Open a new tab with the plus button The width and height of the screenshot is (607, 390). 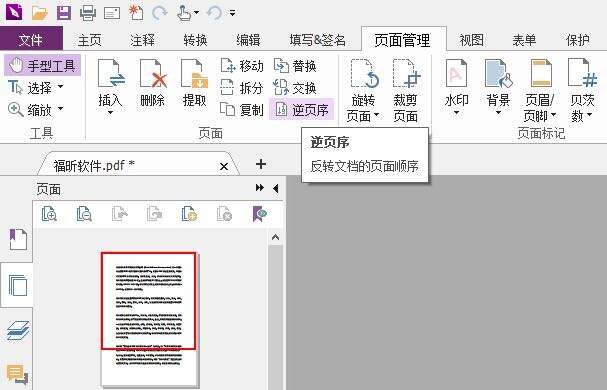[261, 164]
